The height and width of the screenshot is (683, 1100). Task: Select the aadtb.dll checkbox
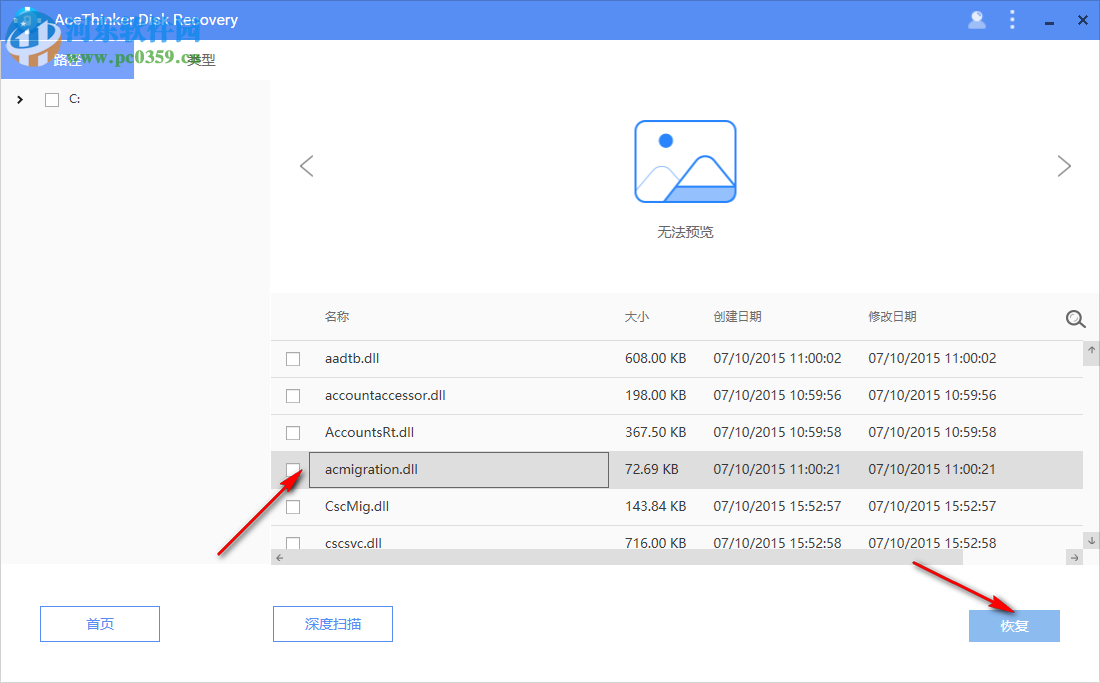tap(292, 358)
